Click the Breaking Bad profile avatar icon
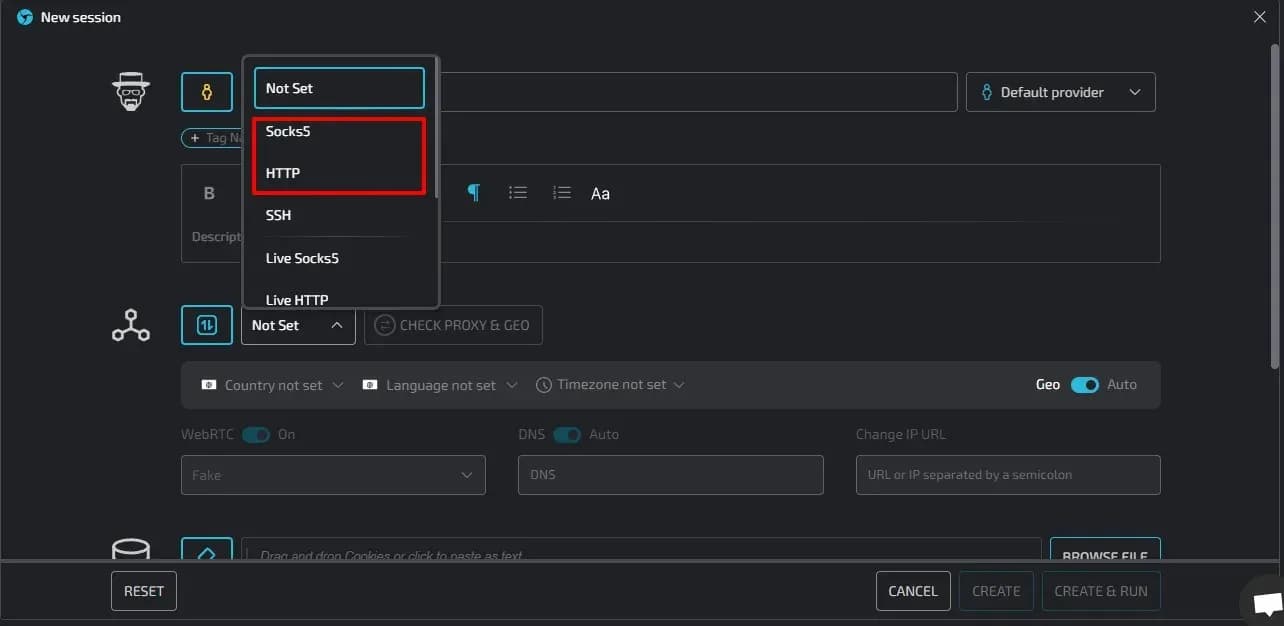The image size is (1284, 626). coord(130,91)
